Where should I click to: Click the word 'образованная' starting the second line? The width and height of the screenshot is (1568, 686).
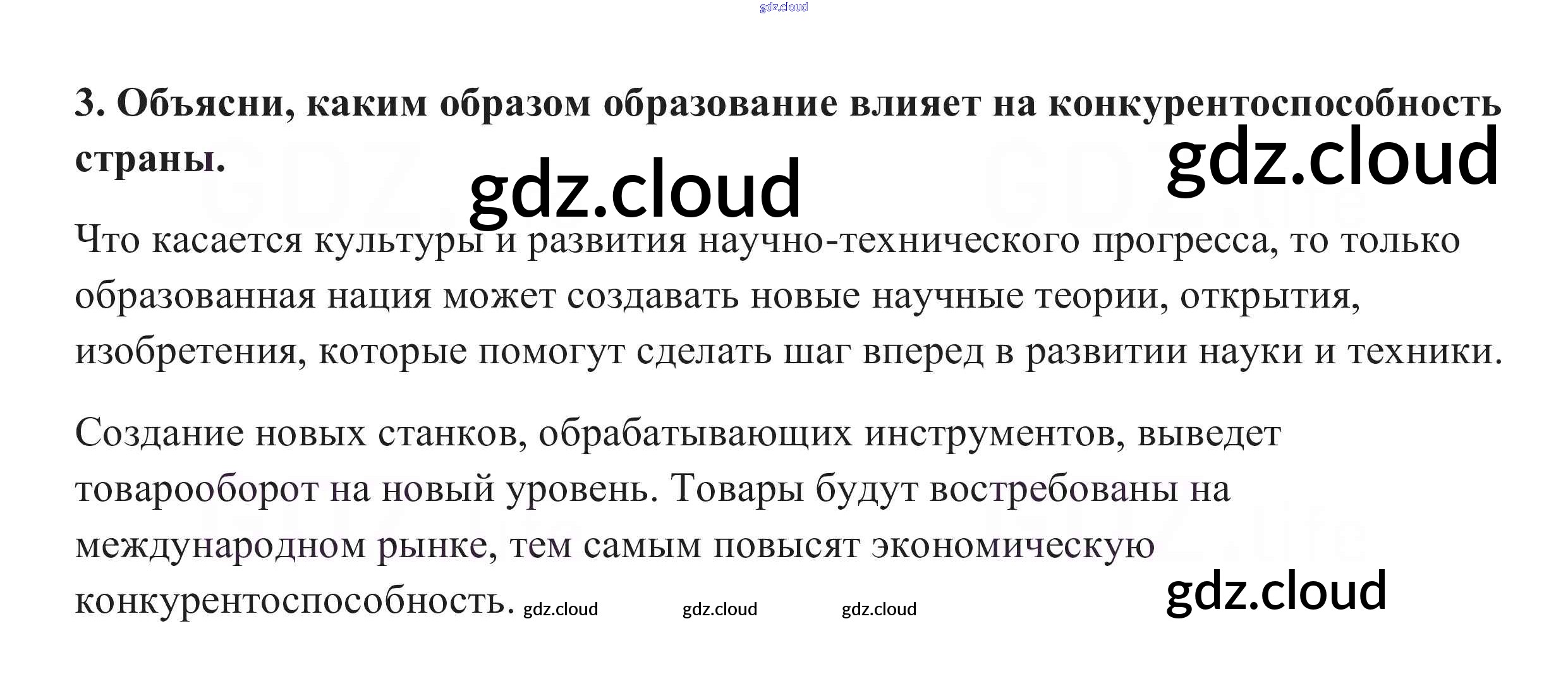195,297
